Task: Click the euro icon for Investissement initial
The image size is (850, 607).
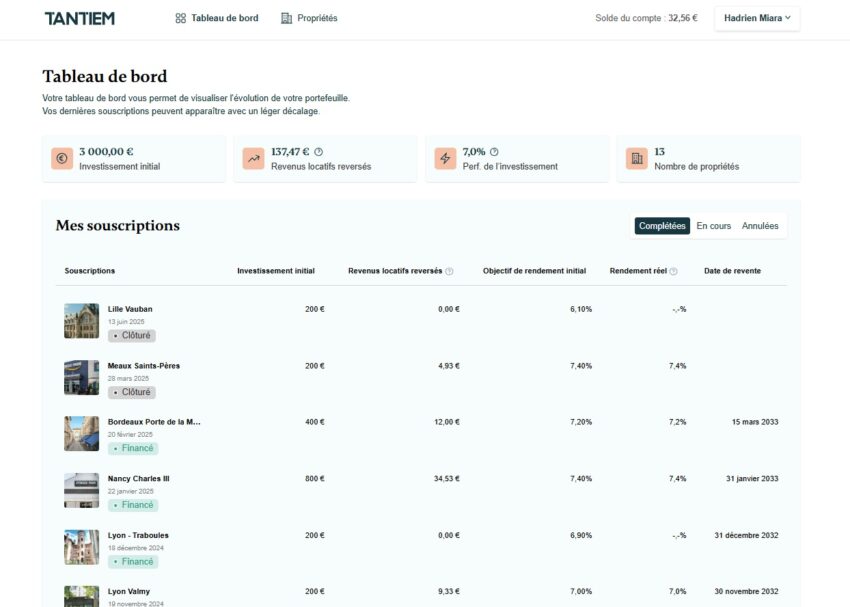Action: point(61,159)
